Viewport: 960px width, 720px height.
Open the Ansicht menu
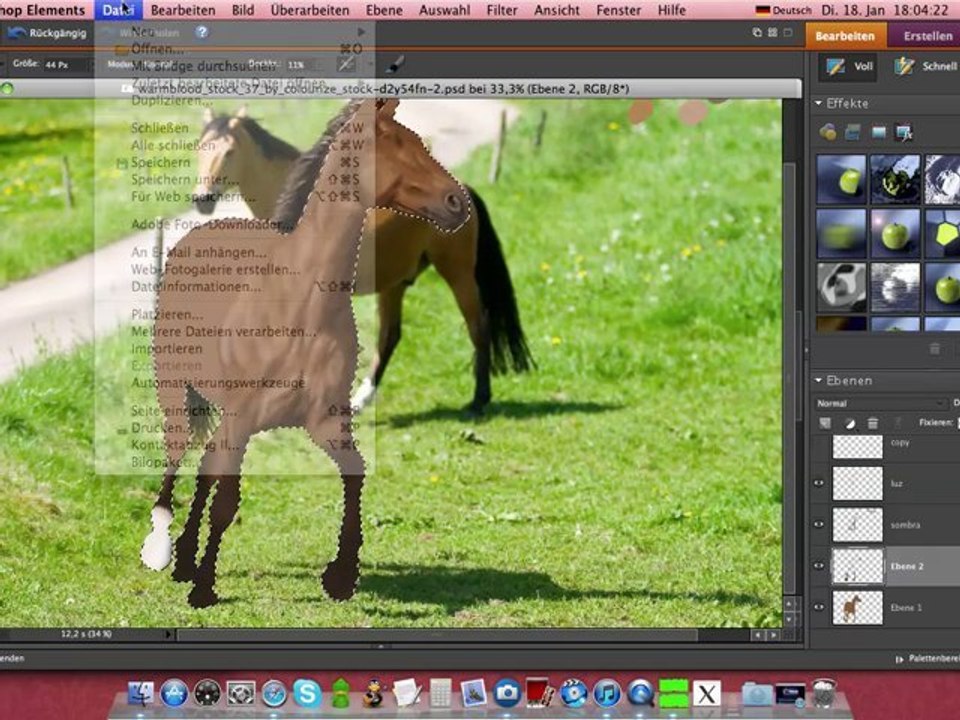tap(557, 10)
